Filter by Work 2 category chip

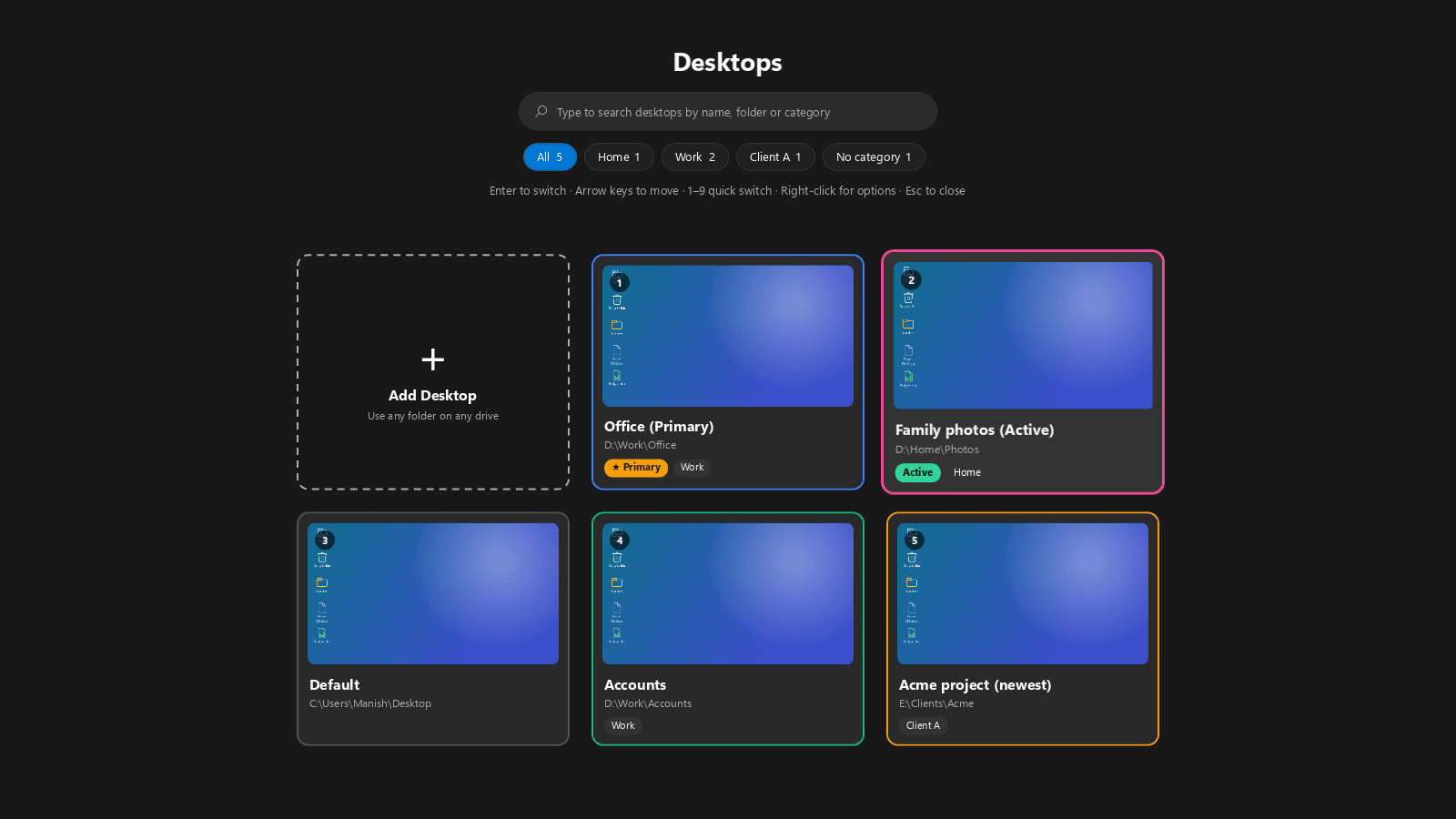(x=695, y=157)
